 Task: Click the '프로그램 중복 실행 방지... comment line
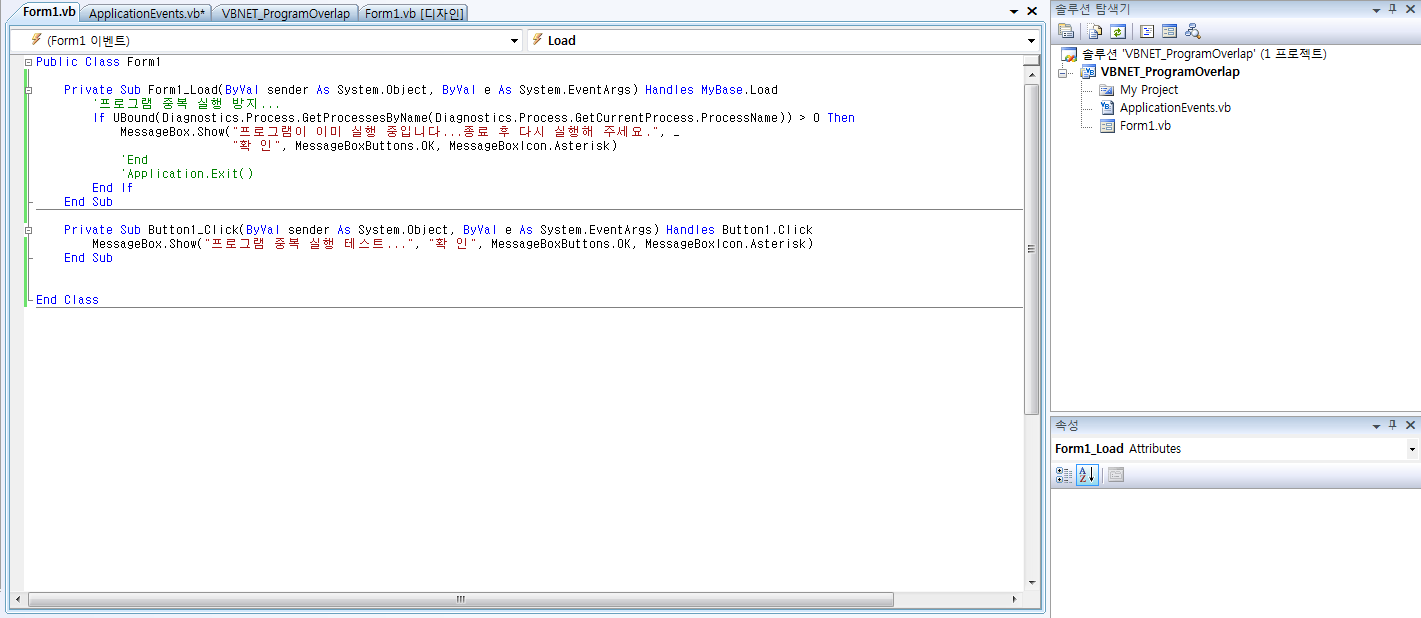tap(186, 104)
